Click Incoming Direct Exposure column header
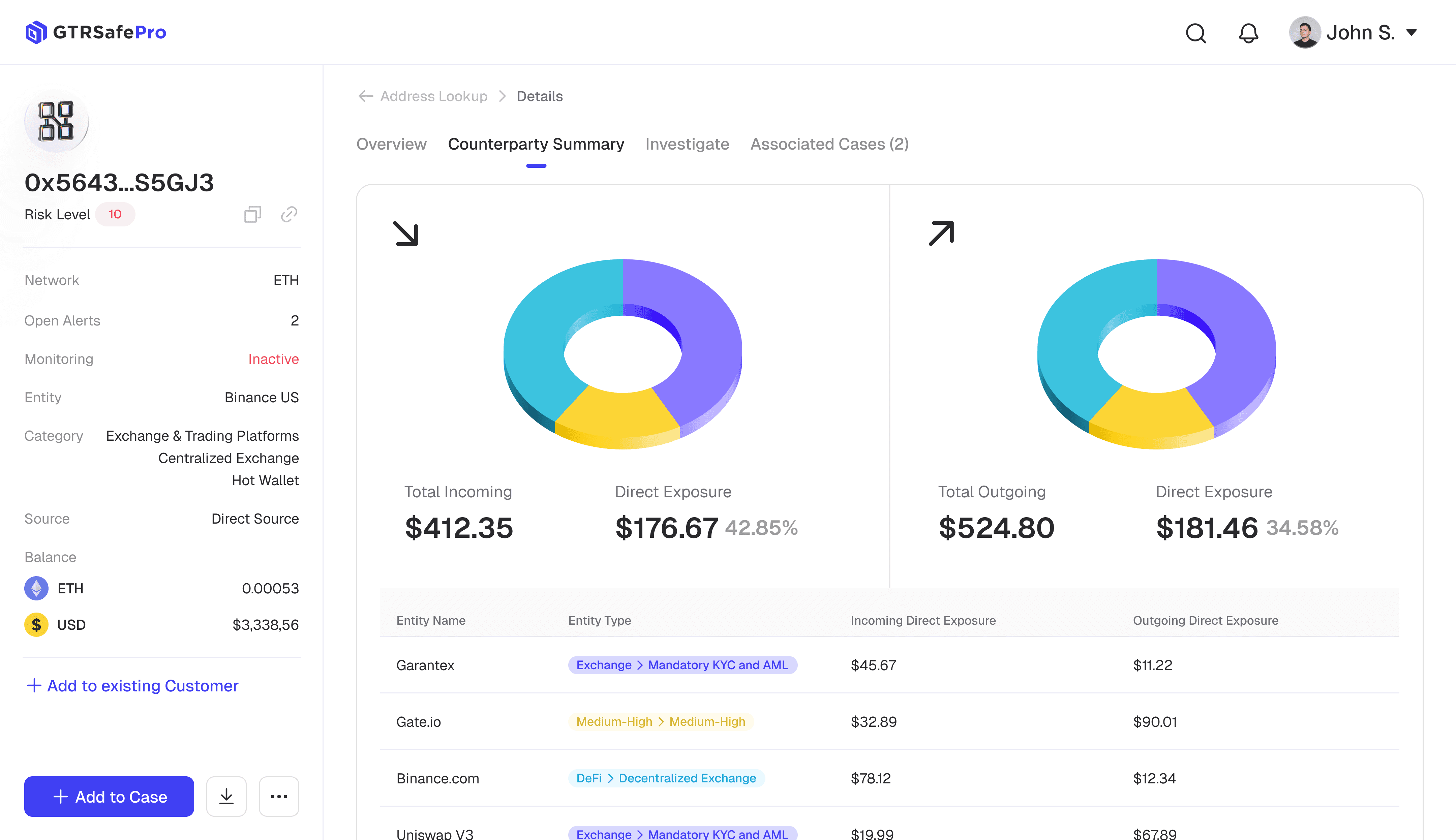The image size is (1456, 840). point(923,620)
